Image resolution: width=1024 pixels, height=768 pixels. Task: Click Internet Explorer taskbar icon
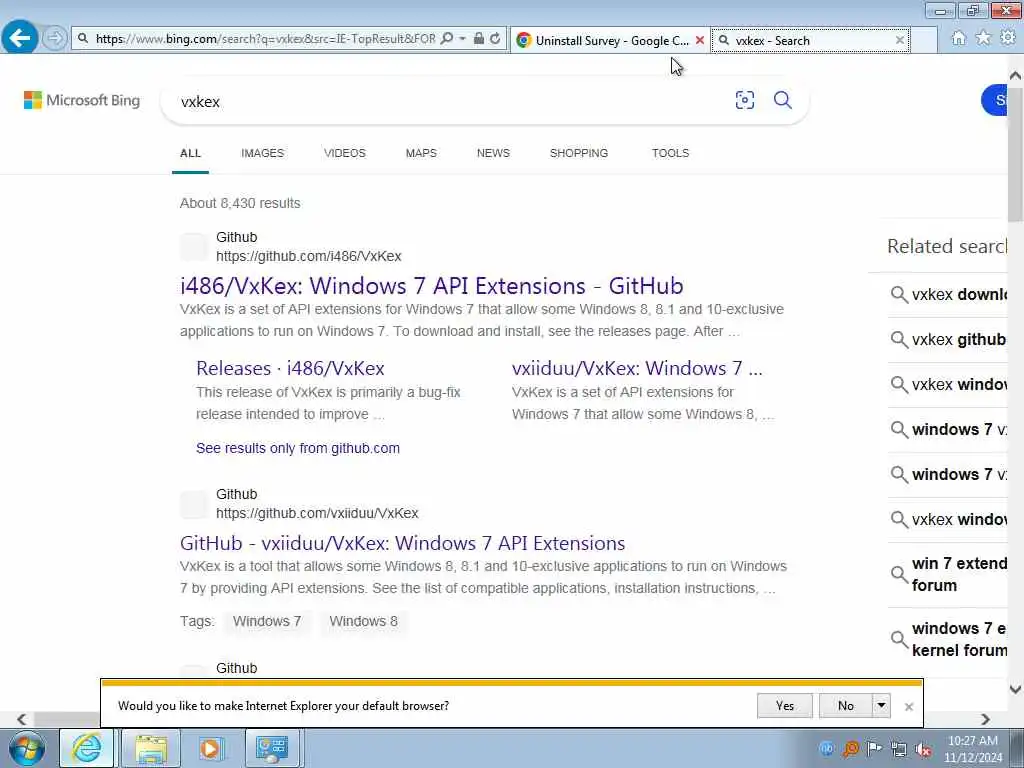pyautogui.click(x=87, y=748)
